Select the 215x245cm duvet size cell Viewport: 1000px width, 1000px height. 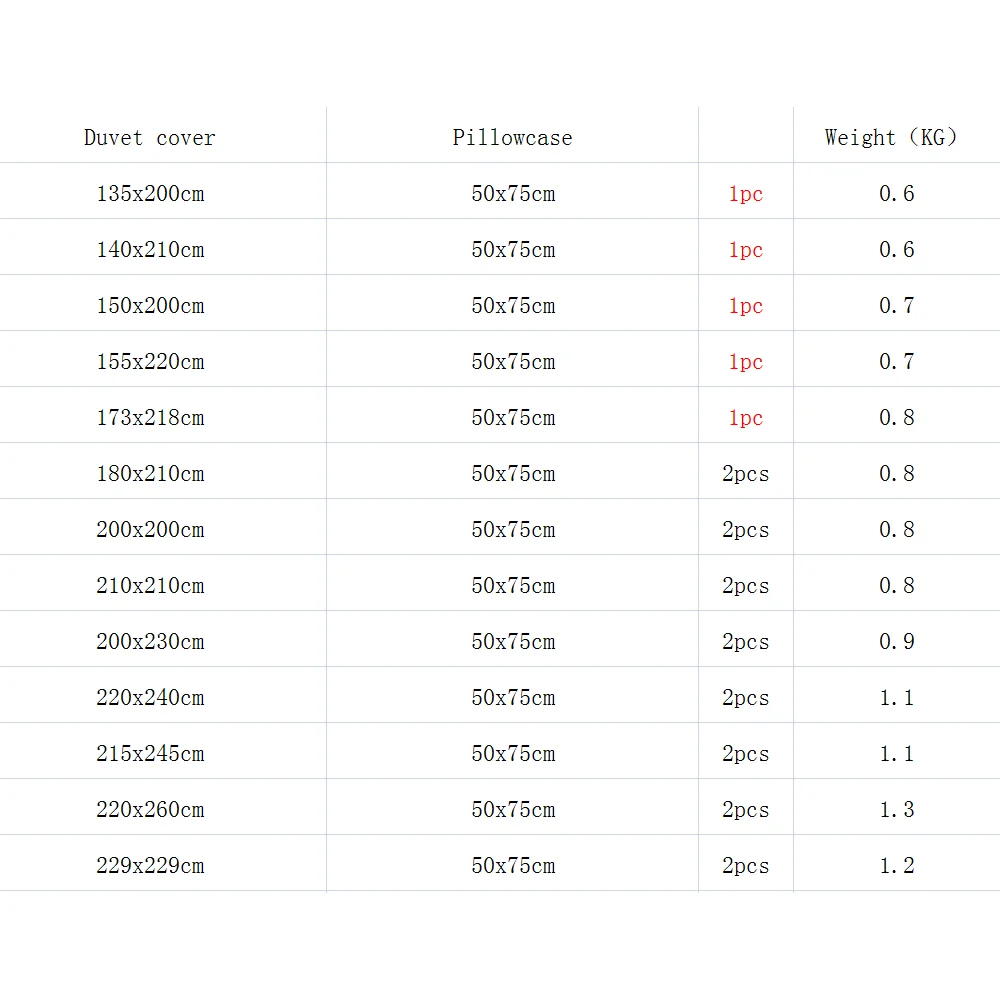click(x=150, y=754)
